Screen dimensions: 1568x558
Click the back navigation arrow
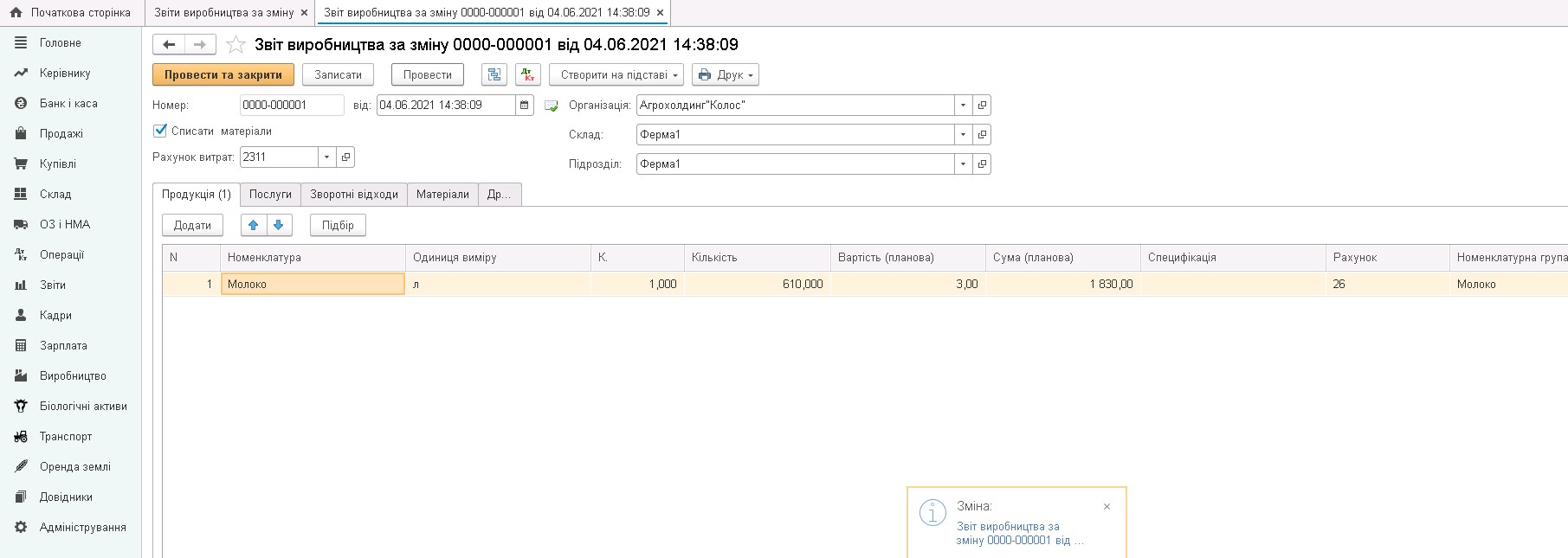169,45
